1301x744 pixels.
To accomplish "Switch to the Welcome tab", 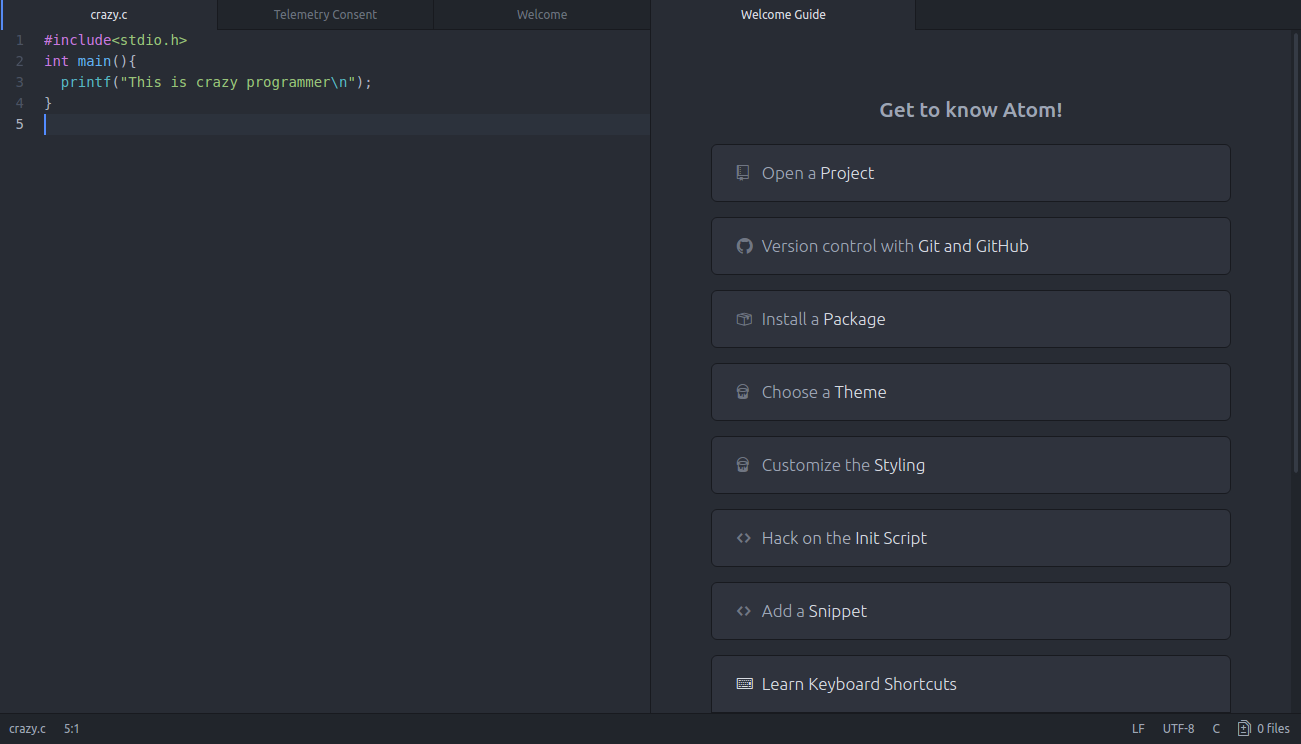I will 542,15.
